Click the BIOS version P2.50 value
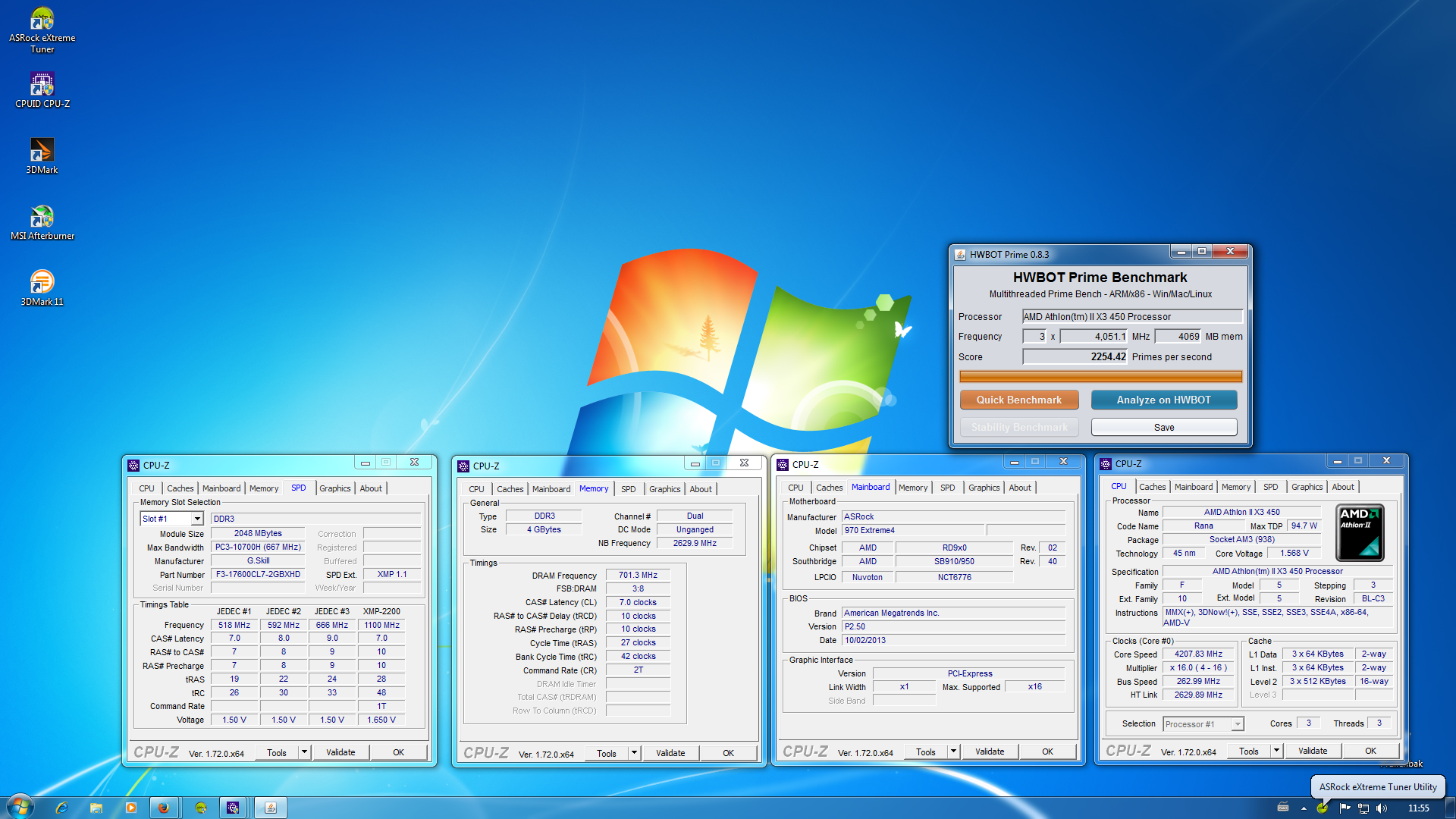The height and width of the screenshot is (819, 1456). tap(953, 626)
